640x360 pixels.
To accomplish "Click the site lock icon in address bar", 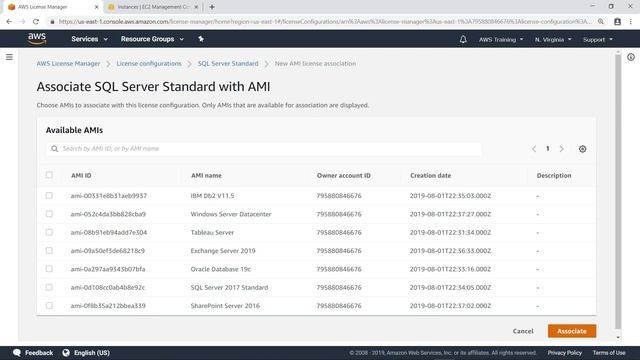I will coord(52,22).
